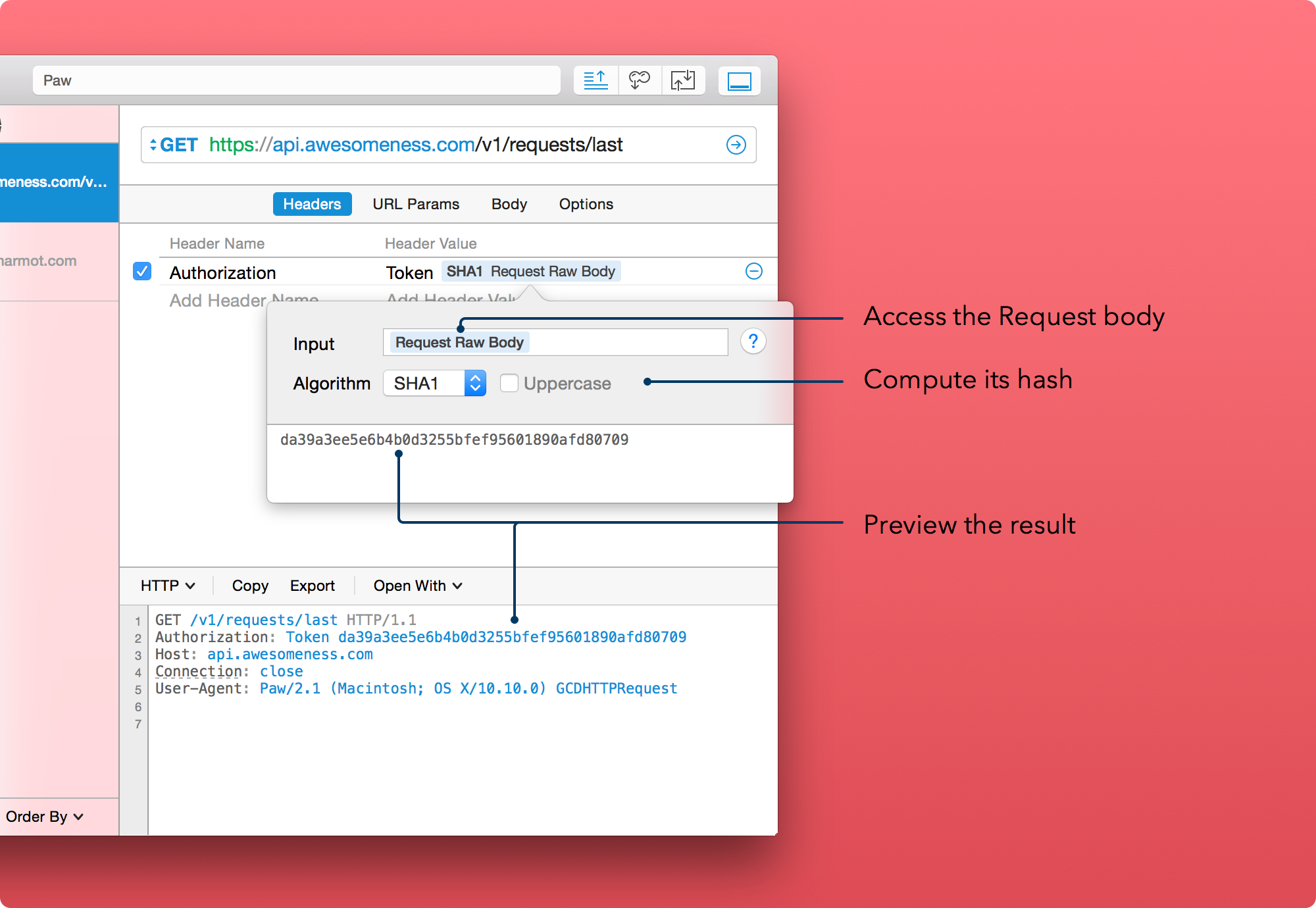Click the Request Raw Body token in Input
This screenshot has height=908, width=1316.
coord(459,342)
